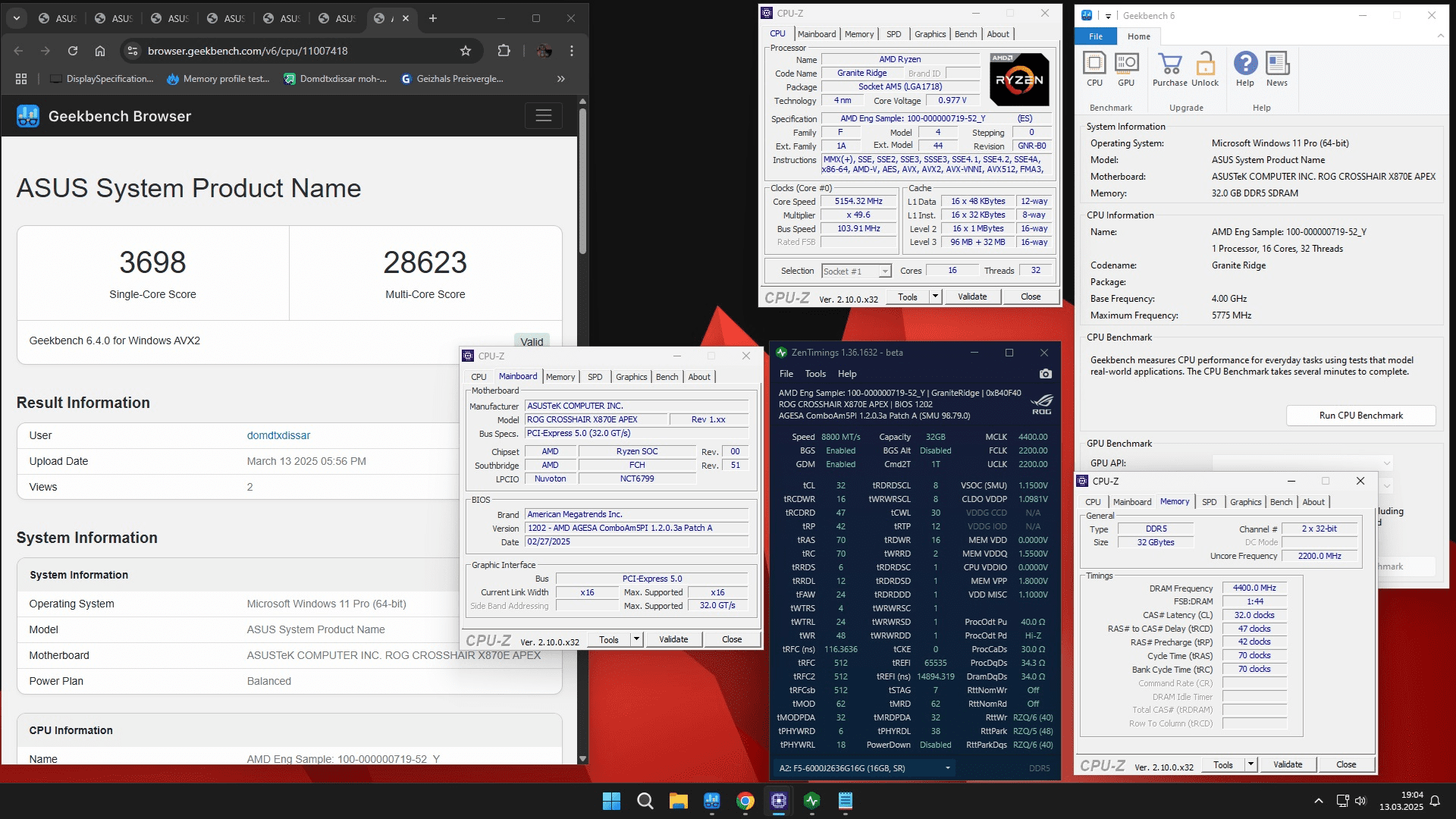Open the Quick Access Toolbar dropdown in Geekbench 6
1456x819 pixels.
pos(1108,16)
